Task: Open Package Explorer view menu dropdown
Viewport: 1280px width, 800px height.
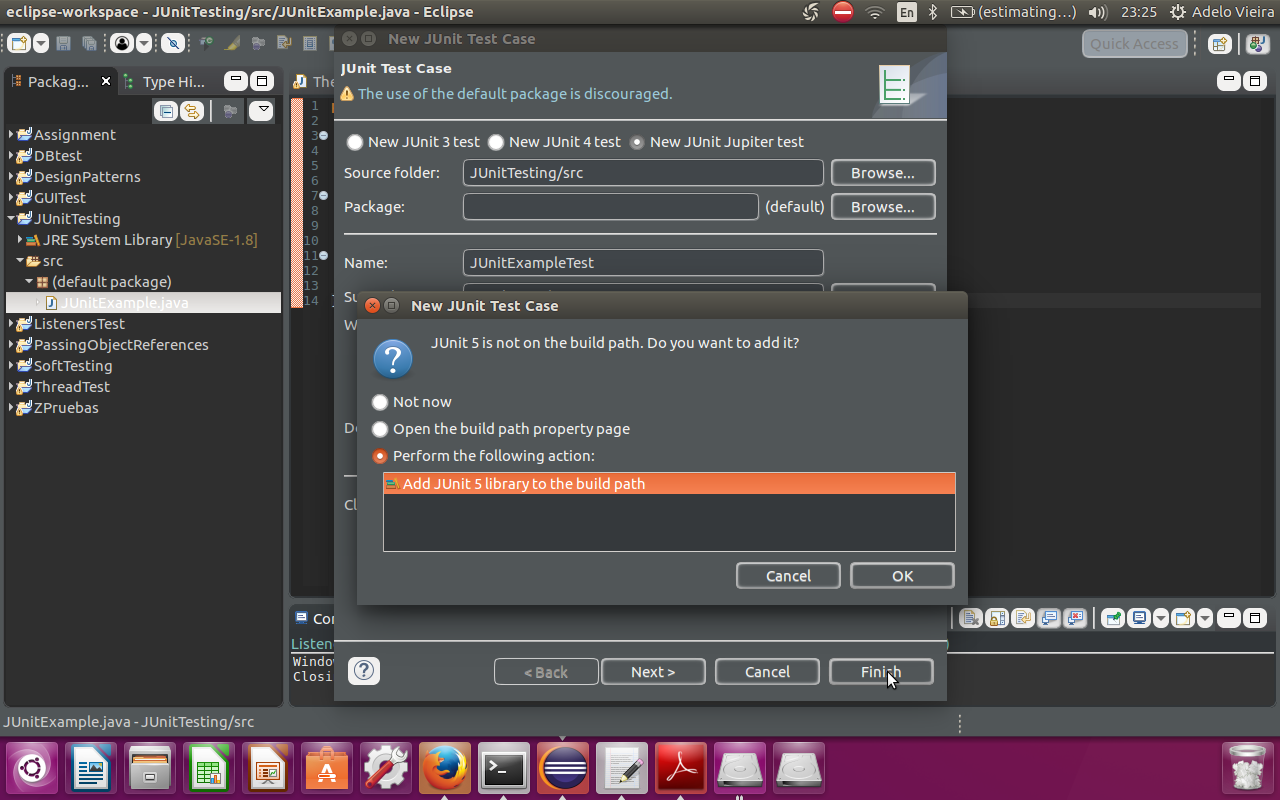Action: (261, 111)
